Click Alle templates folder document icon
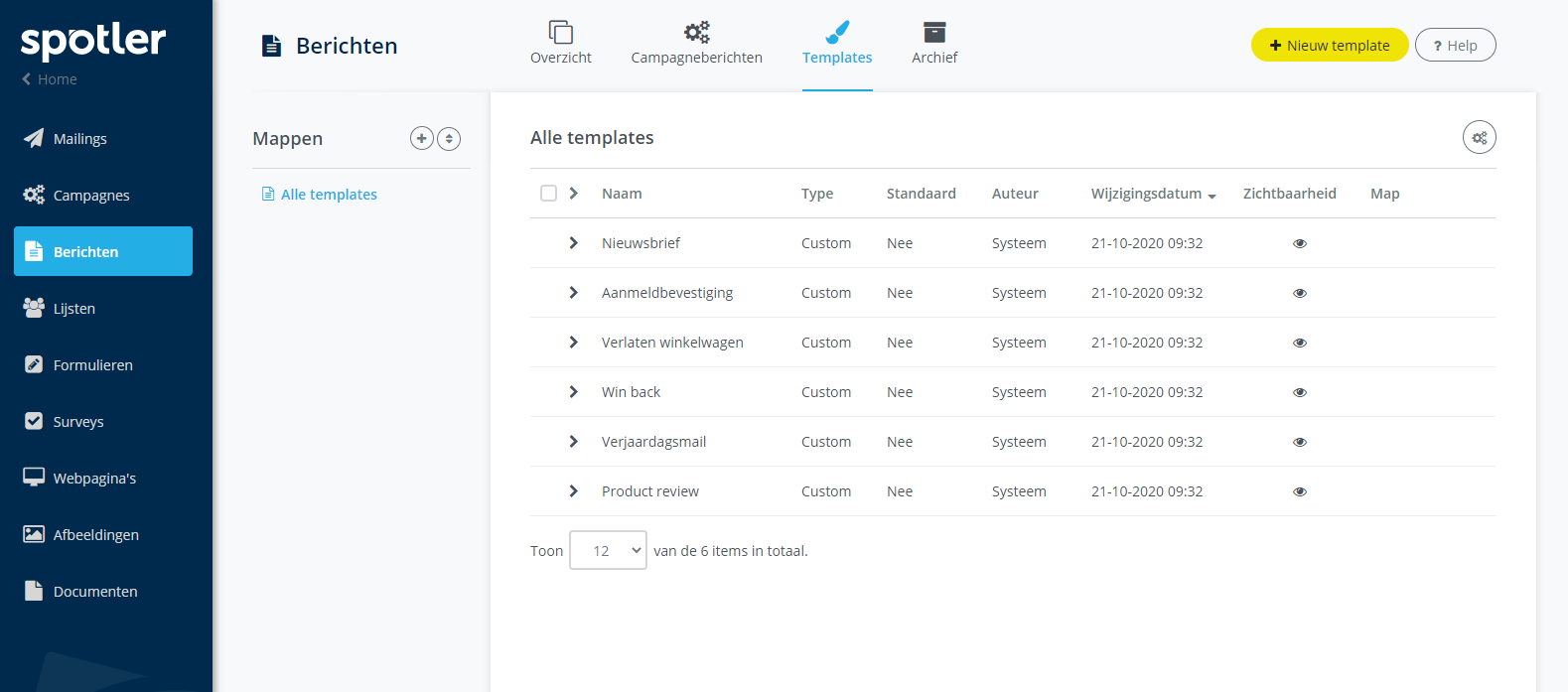This screenshot has width=1568, height=692. pyautogui.click(x=268, y=194)
